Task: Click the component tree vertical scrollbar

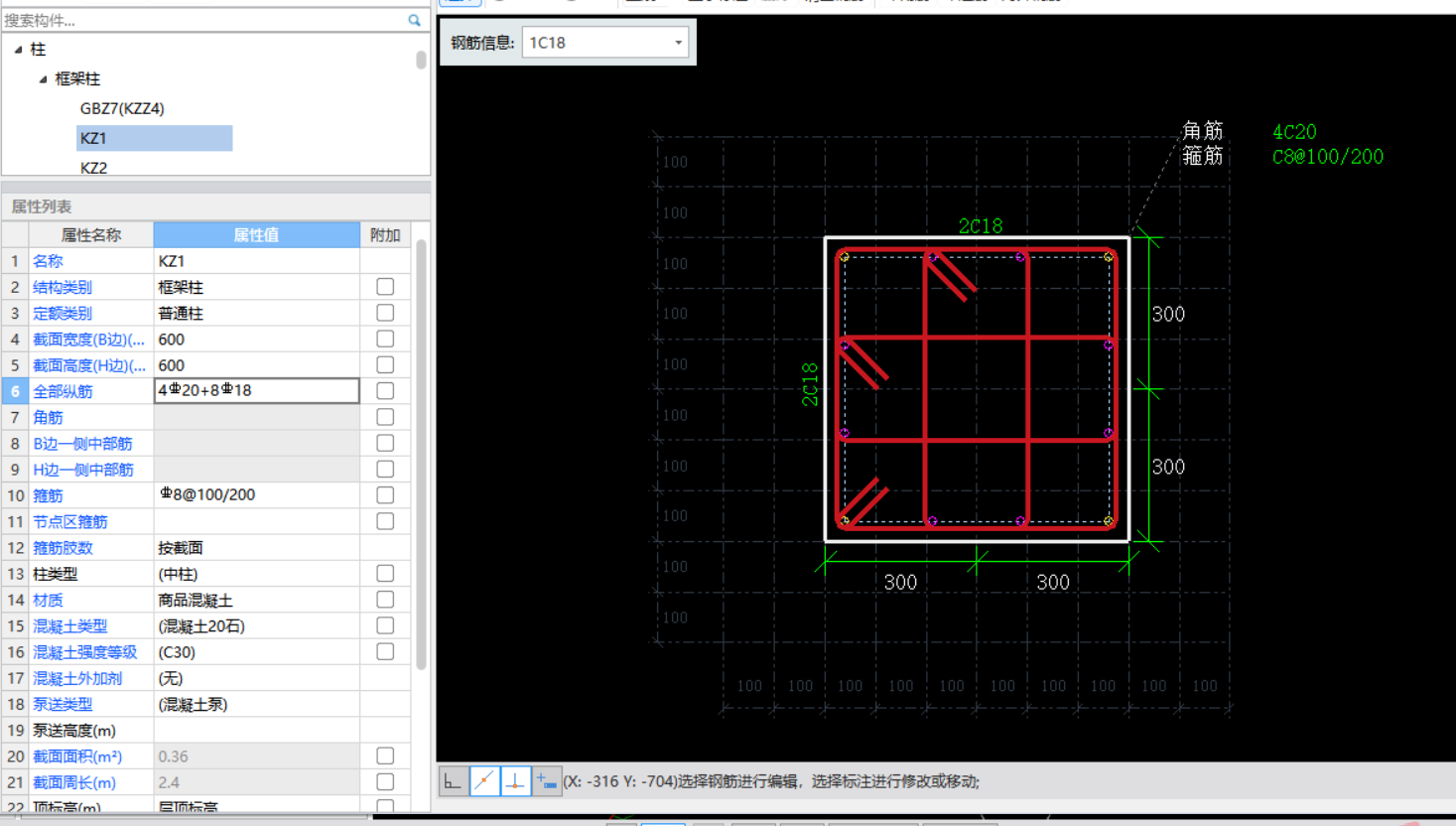Action: point(421,60)
